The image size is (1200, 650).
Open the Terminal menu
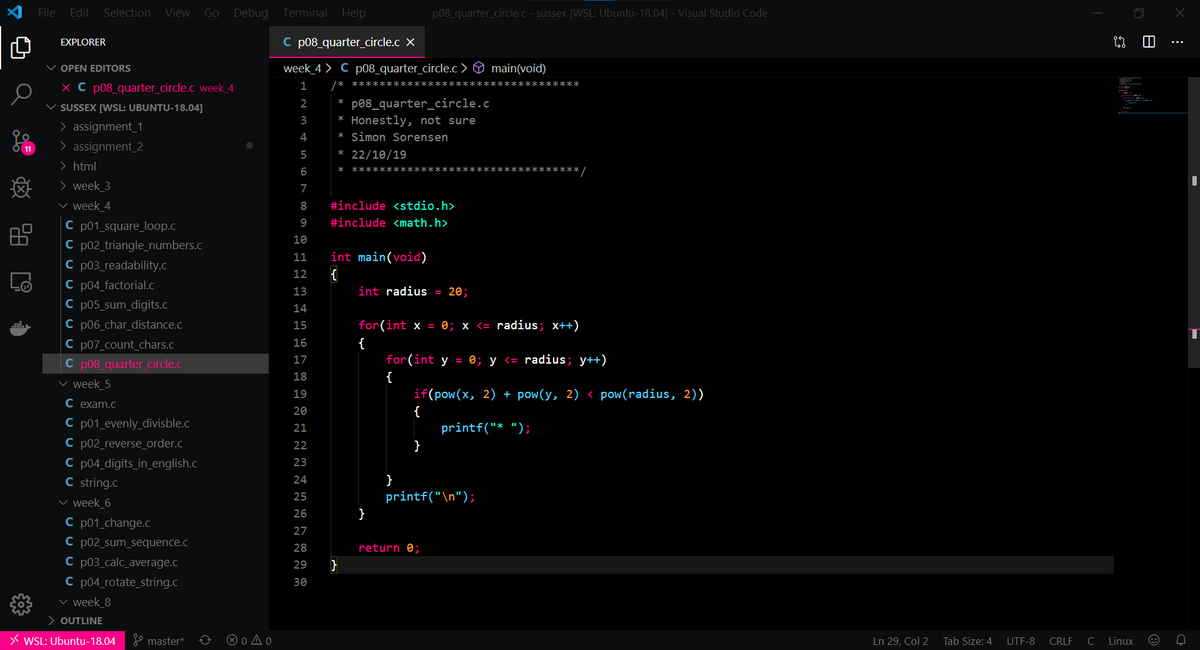click(304, 13)
